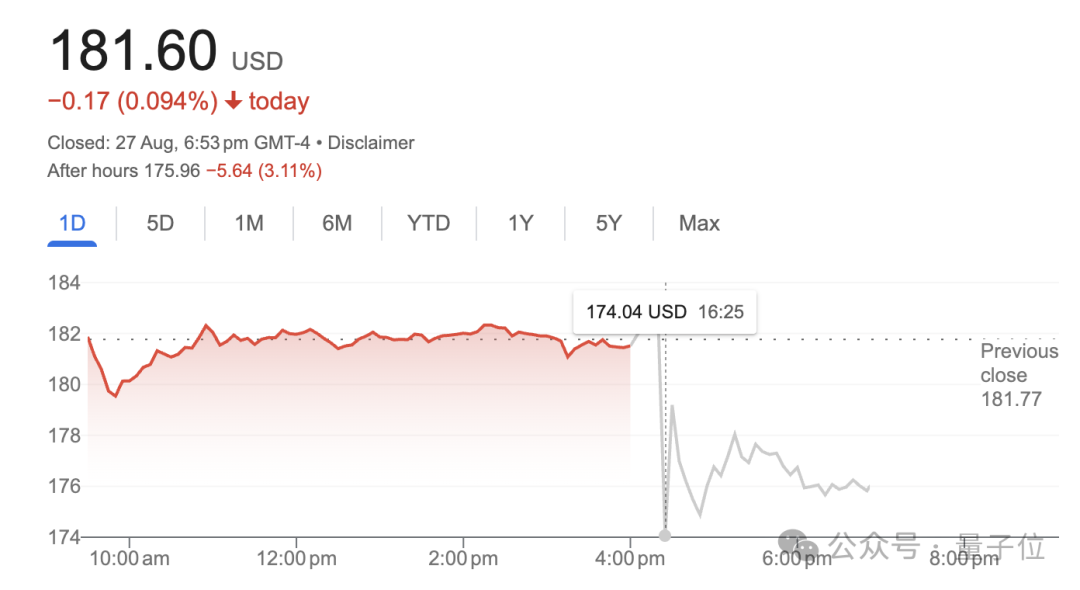Open the Disclaimer link
The image size is (1080, 590).
(371, 143)
